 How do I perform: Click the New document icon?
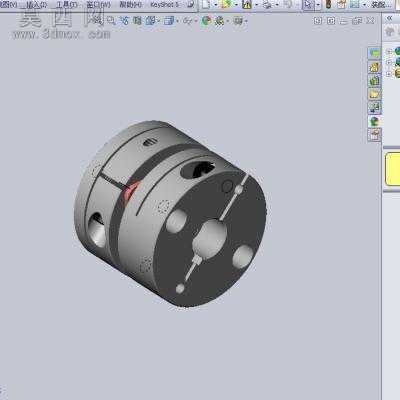(x=206, y=4)
